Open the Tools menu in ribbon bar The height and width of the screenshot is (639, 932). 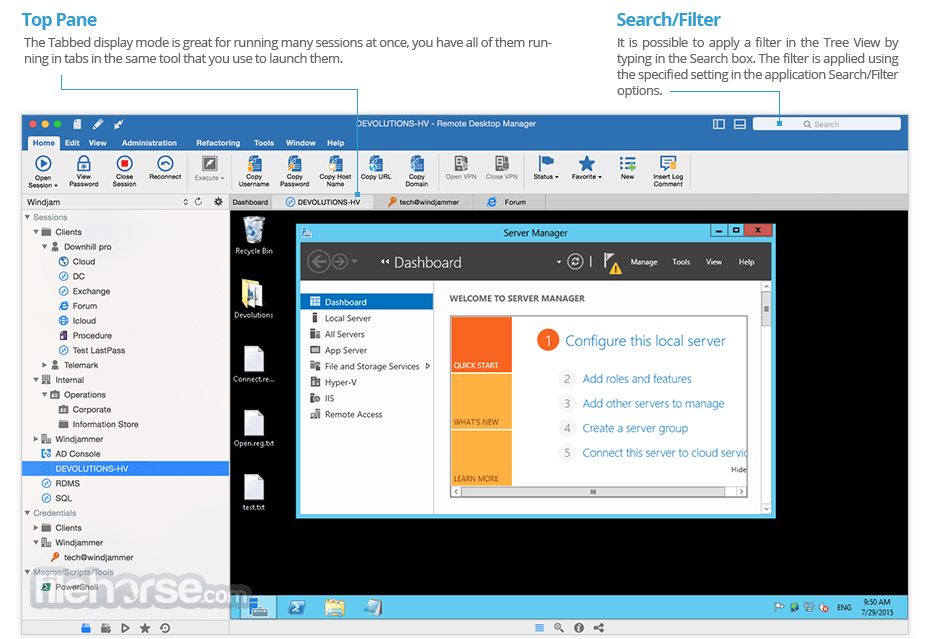(264, 143)
